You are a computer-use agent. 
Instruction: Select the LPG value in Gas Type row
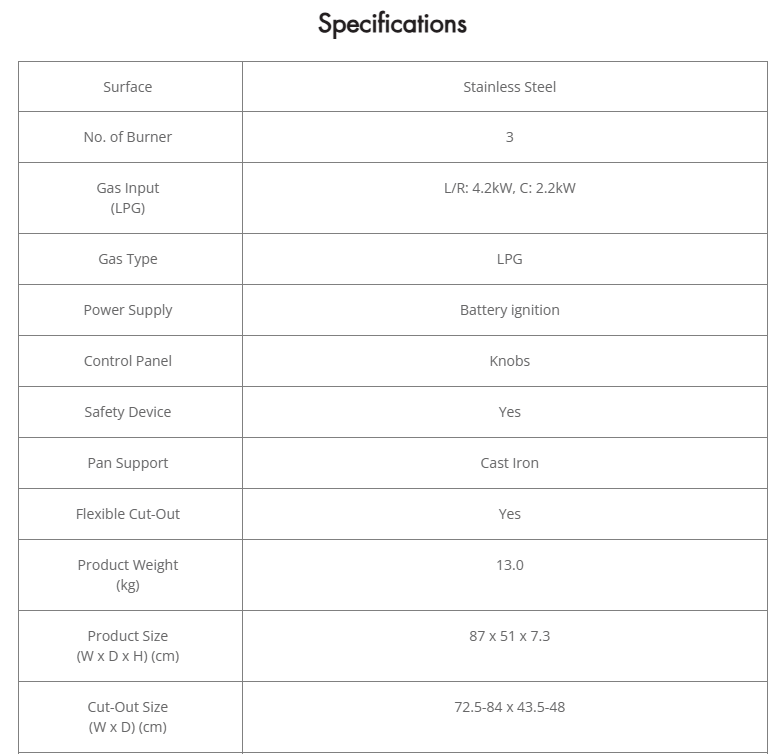point(509,259)
